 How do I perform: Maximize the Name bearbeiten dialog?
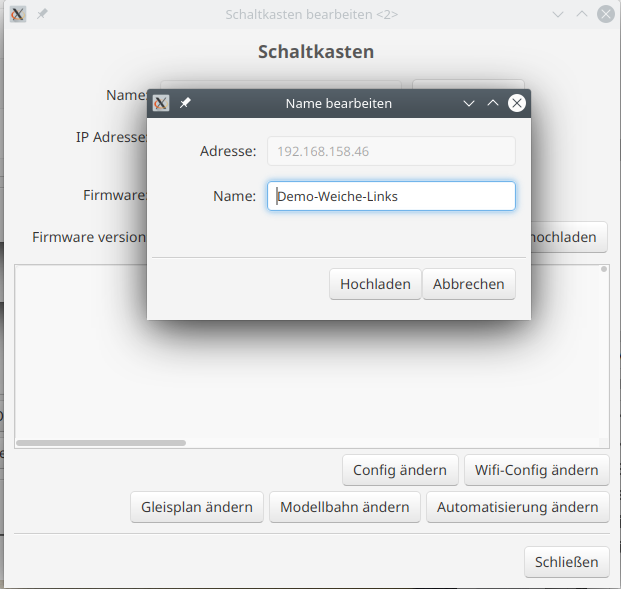pos(492,103)
